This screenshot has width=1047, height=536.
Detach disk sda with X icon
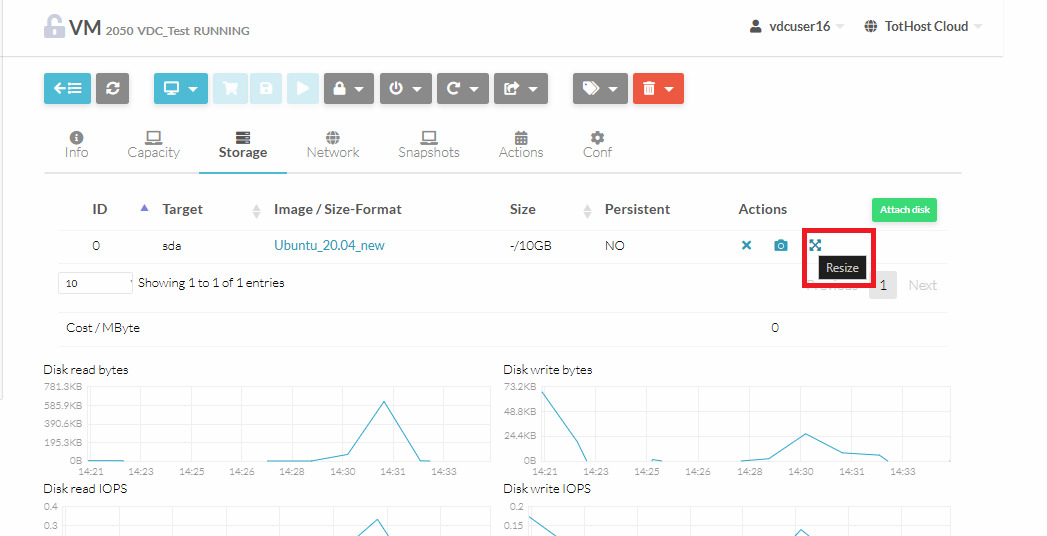point(747,246)
